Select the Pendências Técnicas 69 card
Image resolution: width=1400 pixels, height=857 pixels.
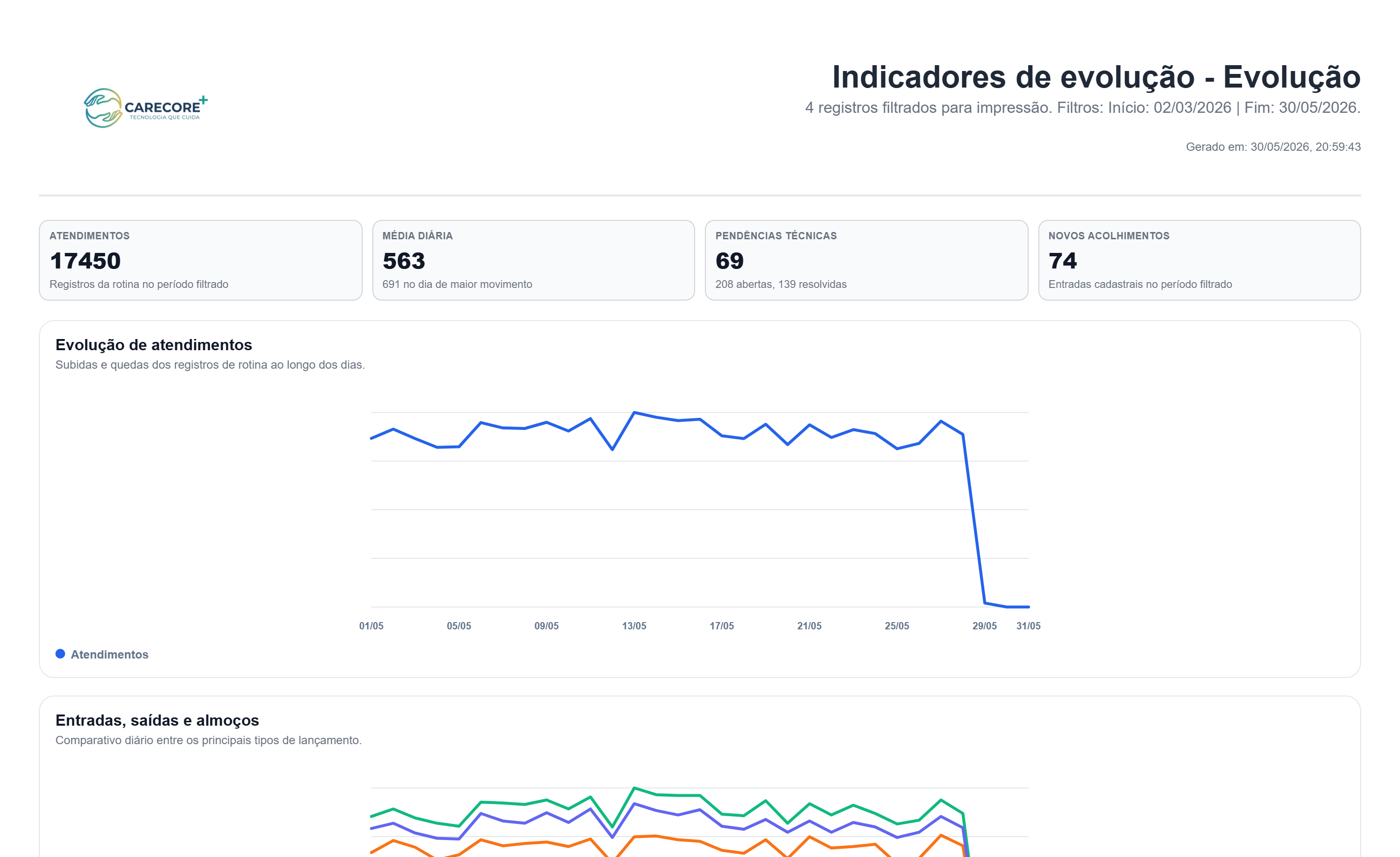[x=866, y=260]
